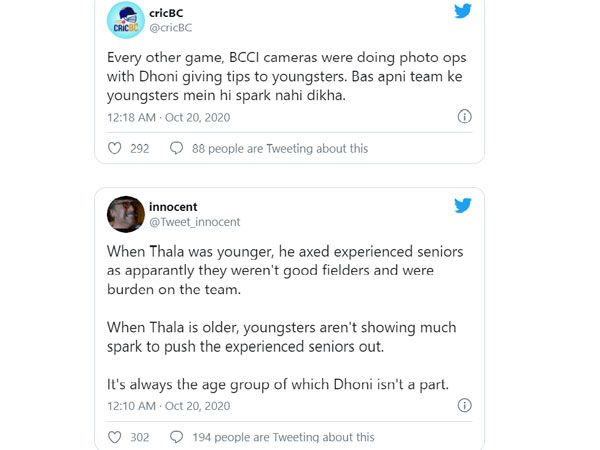View 194 people are Tweeting about this
Viewport: 600px width, 450px height.
click(283, 437)
